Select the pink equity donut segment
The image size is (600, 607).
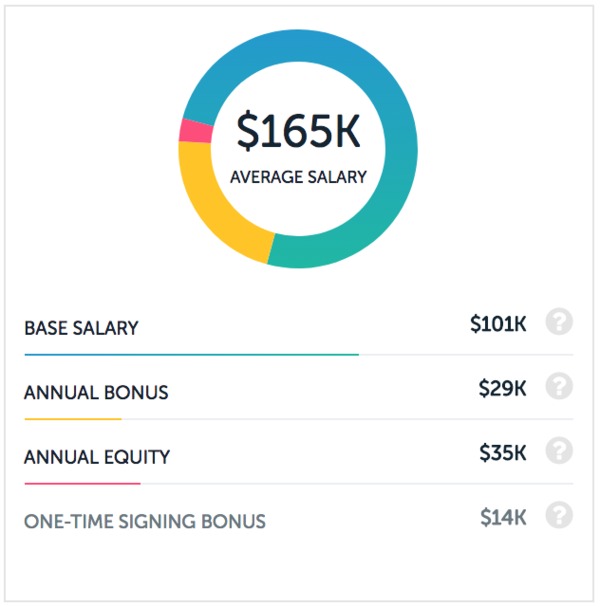[195, 131]
